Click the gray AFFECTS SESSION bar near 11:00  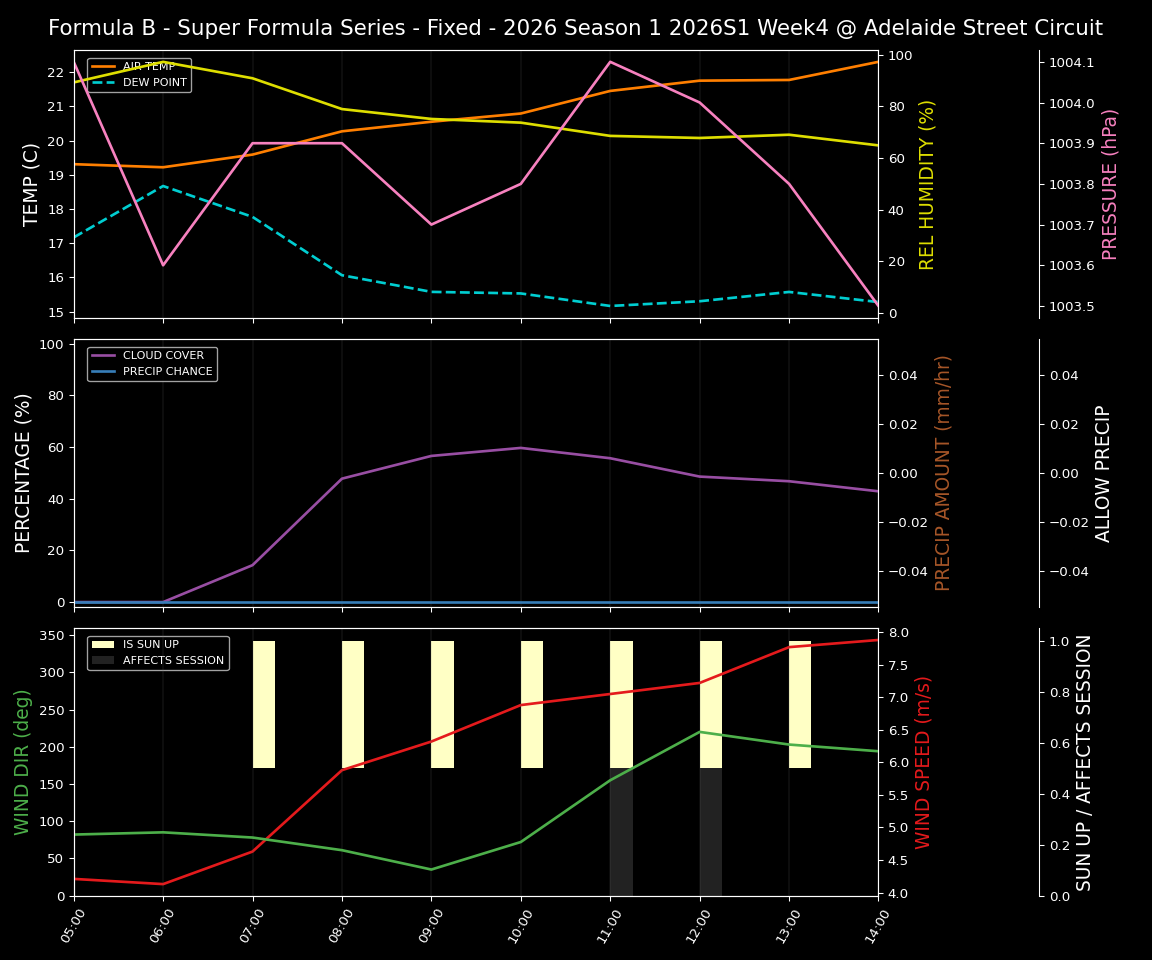click(x=622, y=830)
